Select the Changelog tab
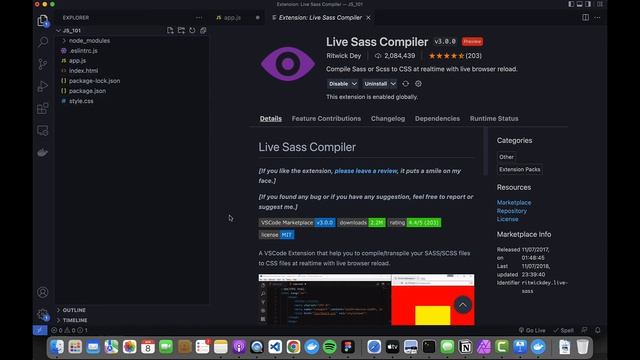 [x=388, y=118]
